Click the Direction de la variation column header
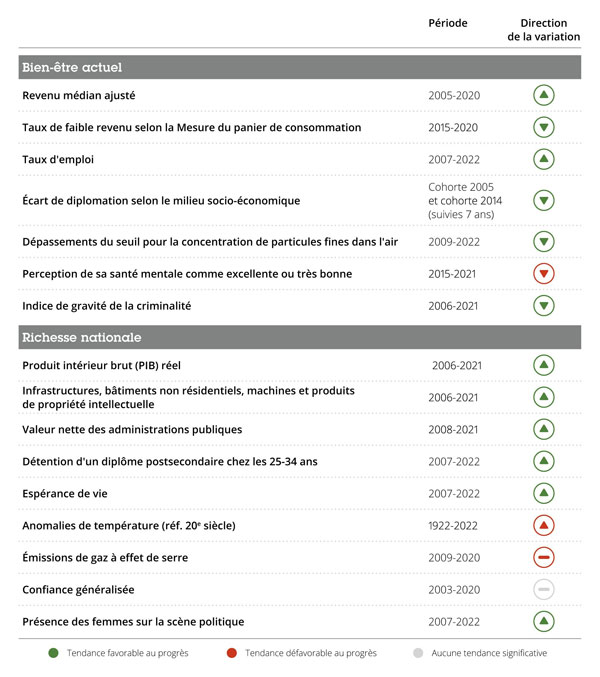The height and width of the screenshot is (677, 600). pyautogui.click(x=543, y=29)
